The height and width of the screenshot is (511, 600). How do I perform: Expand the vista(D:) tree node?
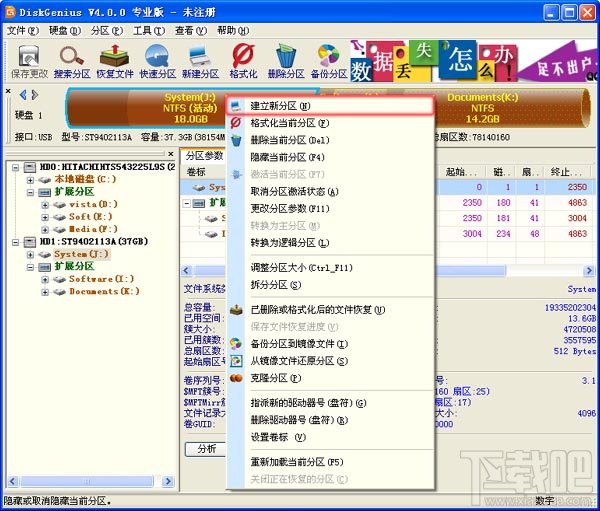coord(45,205)
